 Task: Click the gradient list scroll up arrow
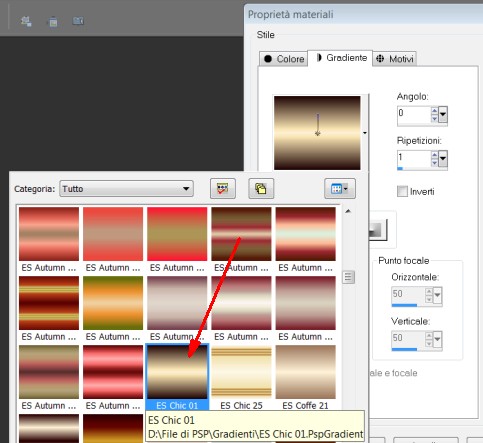coord(348,211)
